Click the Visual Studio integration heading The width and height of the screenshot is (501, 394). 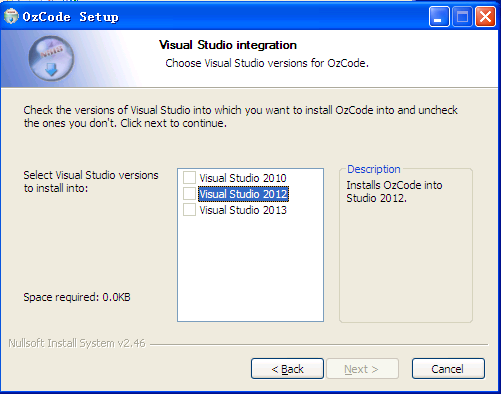[x=228, y=45]
